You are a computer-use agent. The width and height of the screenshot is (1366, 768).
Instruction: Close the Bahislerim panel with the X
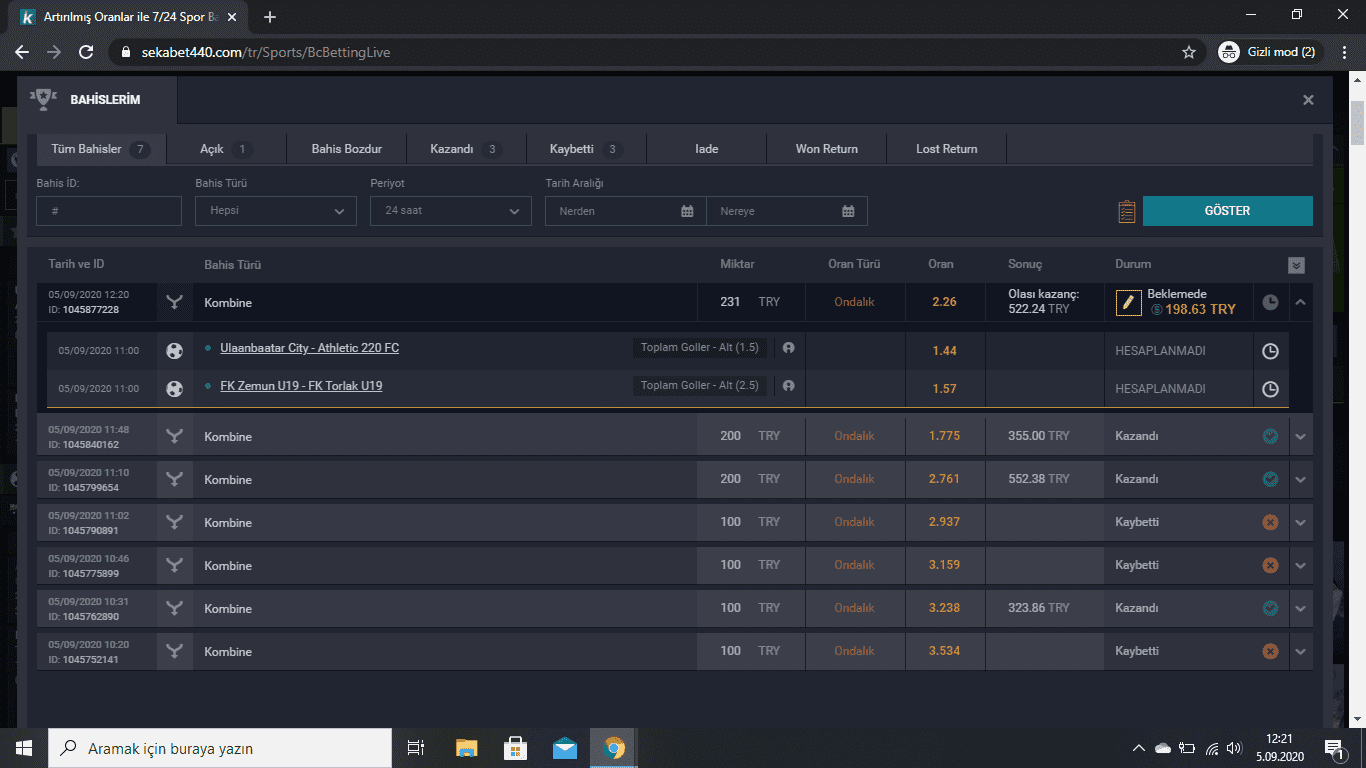click(1308, 100)
